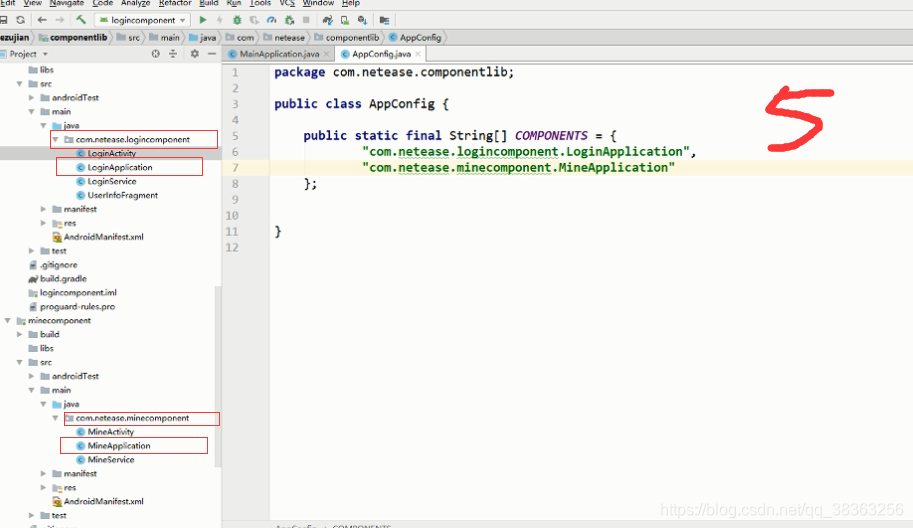
Task: Open the profiler gauge icon
Action: pos(271,20)
